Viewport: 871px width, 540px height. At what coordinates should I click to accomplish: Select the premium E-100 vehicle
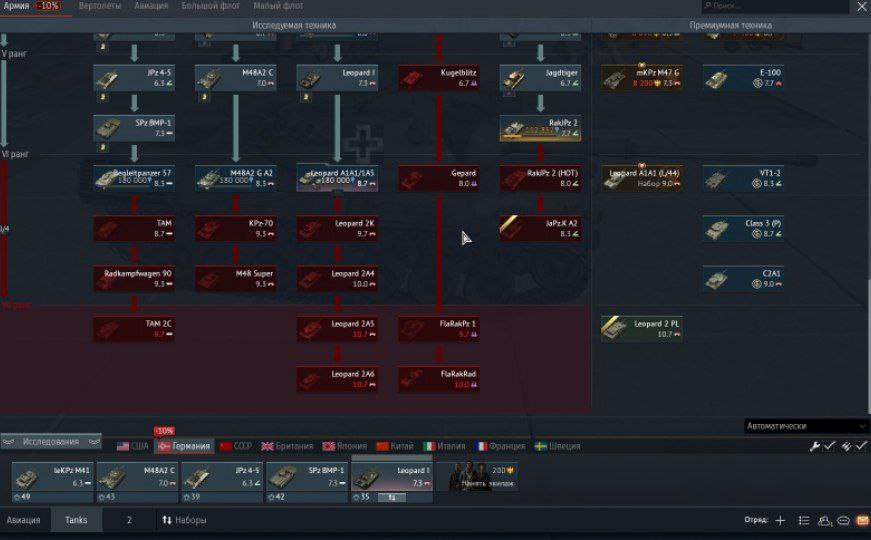coord(744,78)
